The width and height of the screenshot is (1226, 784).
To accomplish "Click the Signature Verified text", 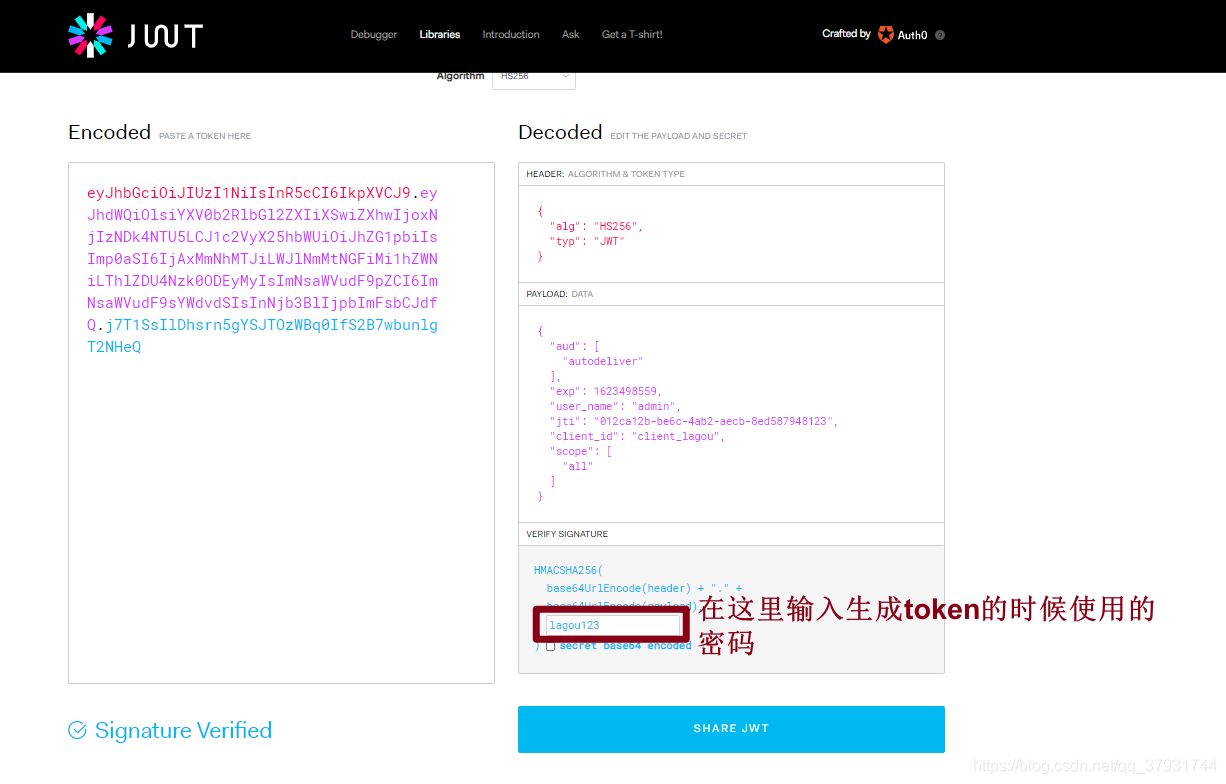I will 183,731.
